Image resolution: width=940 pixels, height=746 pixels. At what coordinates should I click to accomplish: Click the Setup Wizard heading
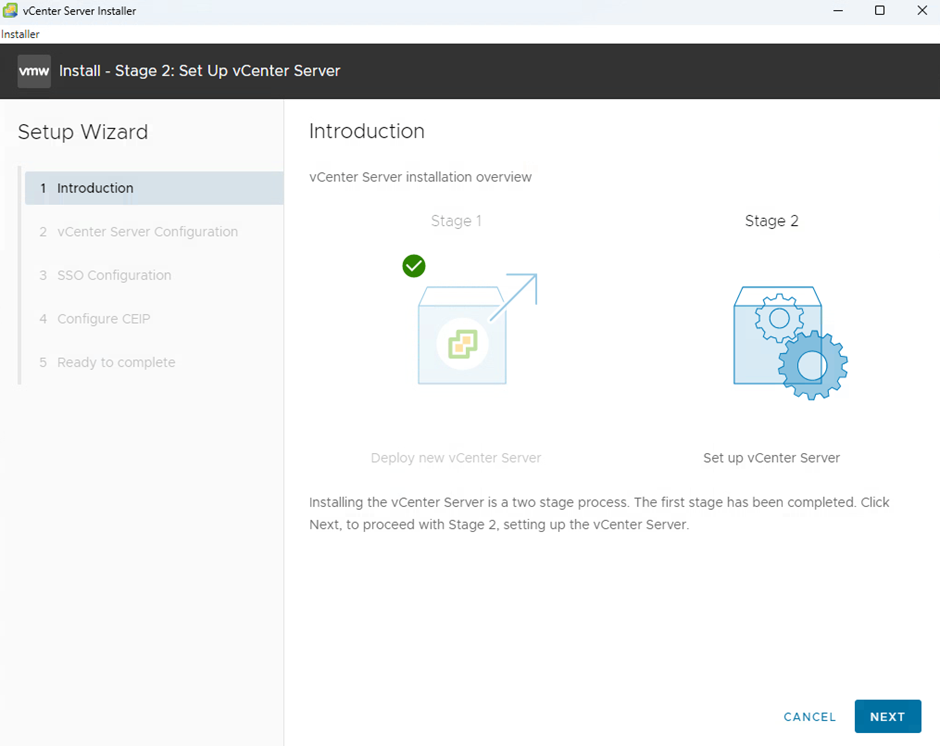click(x=83, y=132)
